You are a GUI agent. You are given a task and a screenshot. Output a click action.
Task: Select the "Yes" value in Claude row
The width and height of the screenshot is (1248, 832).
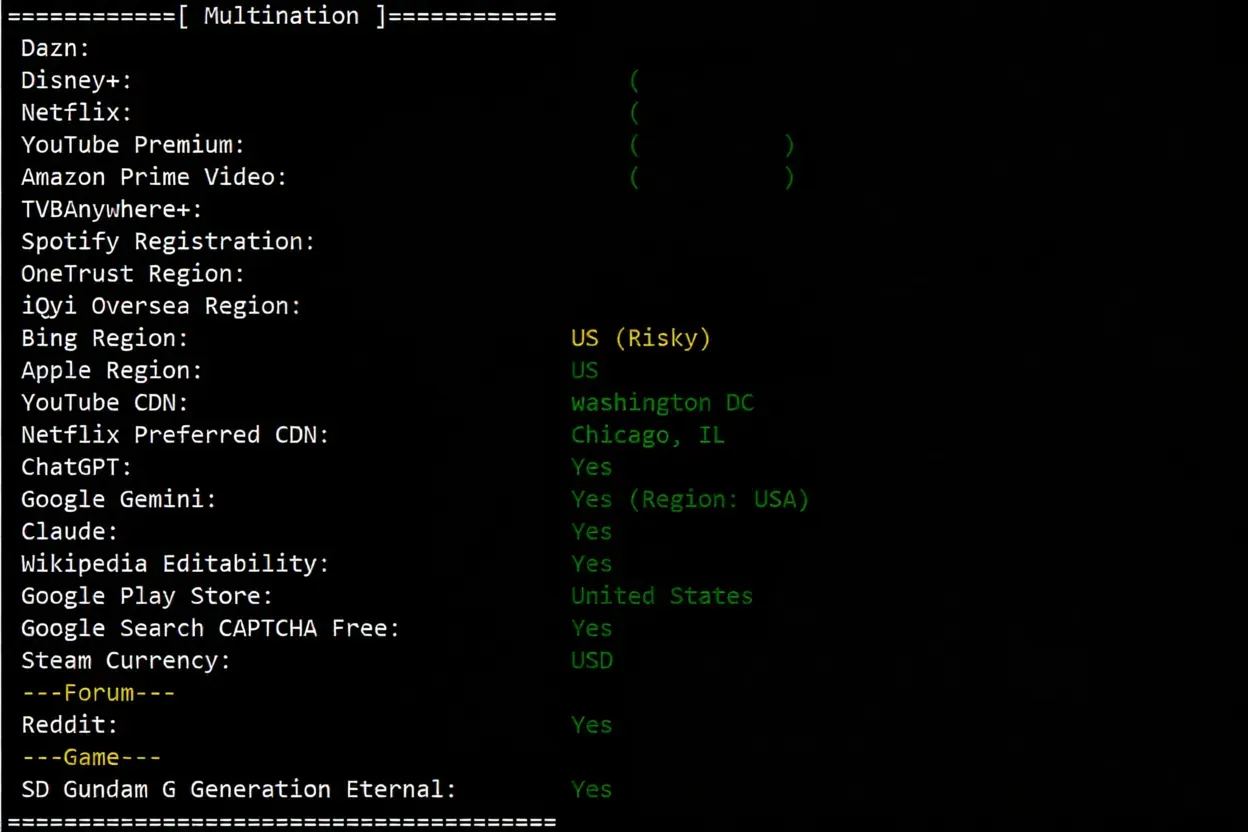click(592, 531)
